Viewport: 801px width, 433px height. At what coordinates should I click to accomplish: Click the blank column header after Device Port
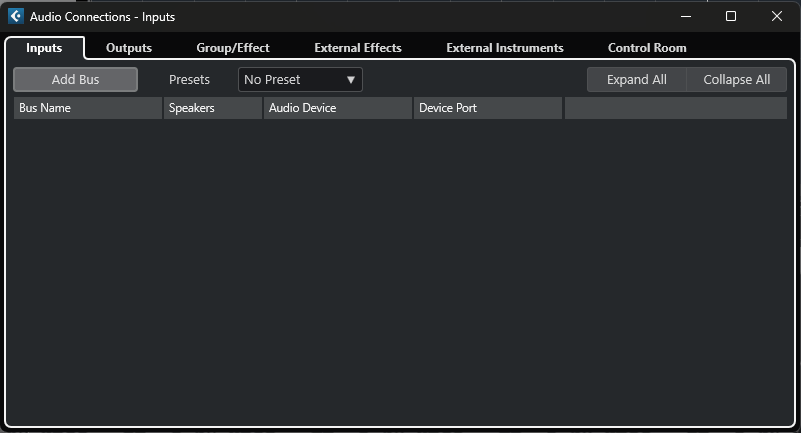pos(676,108)
